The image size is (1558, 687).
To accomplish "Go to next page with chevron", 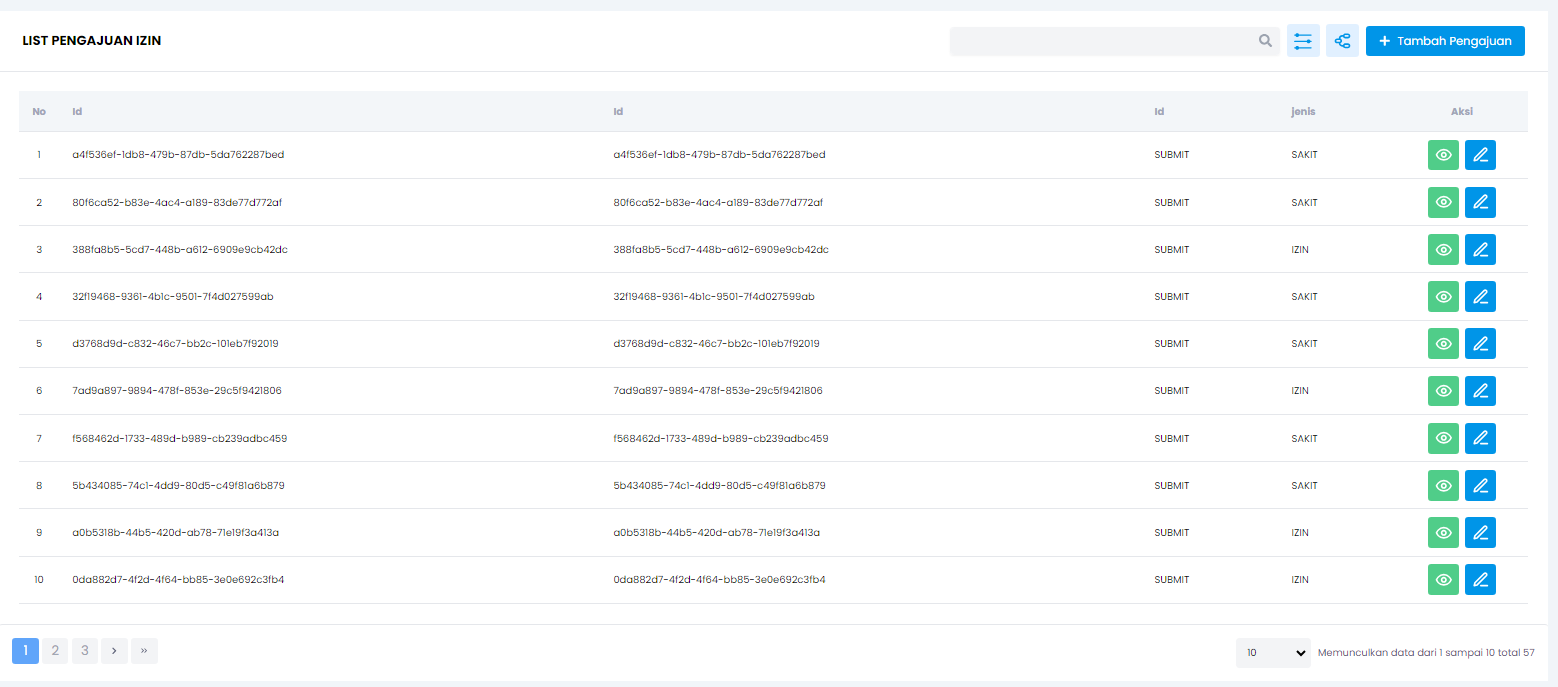I will 115,651.
